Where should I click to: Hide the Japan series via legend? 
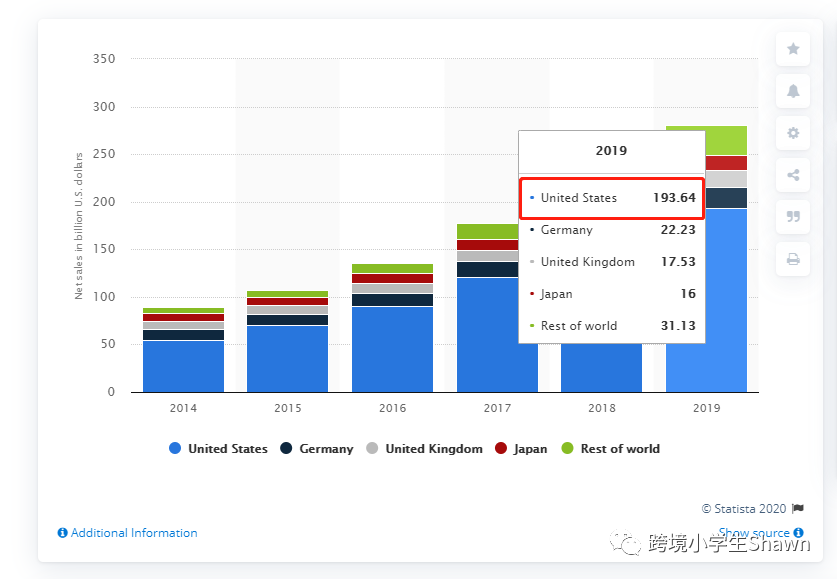[x=521, y=449]
